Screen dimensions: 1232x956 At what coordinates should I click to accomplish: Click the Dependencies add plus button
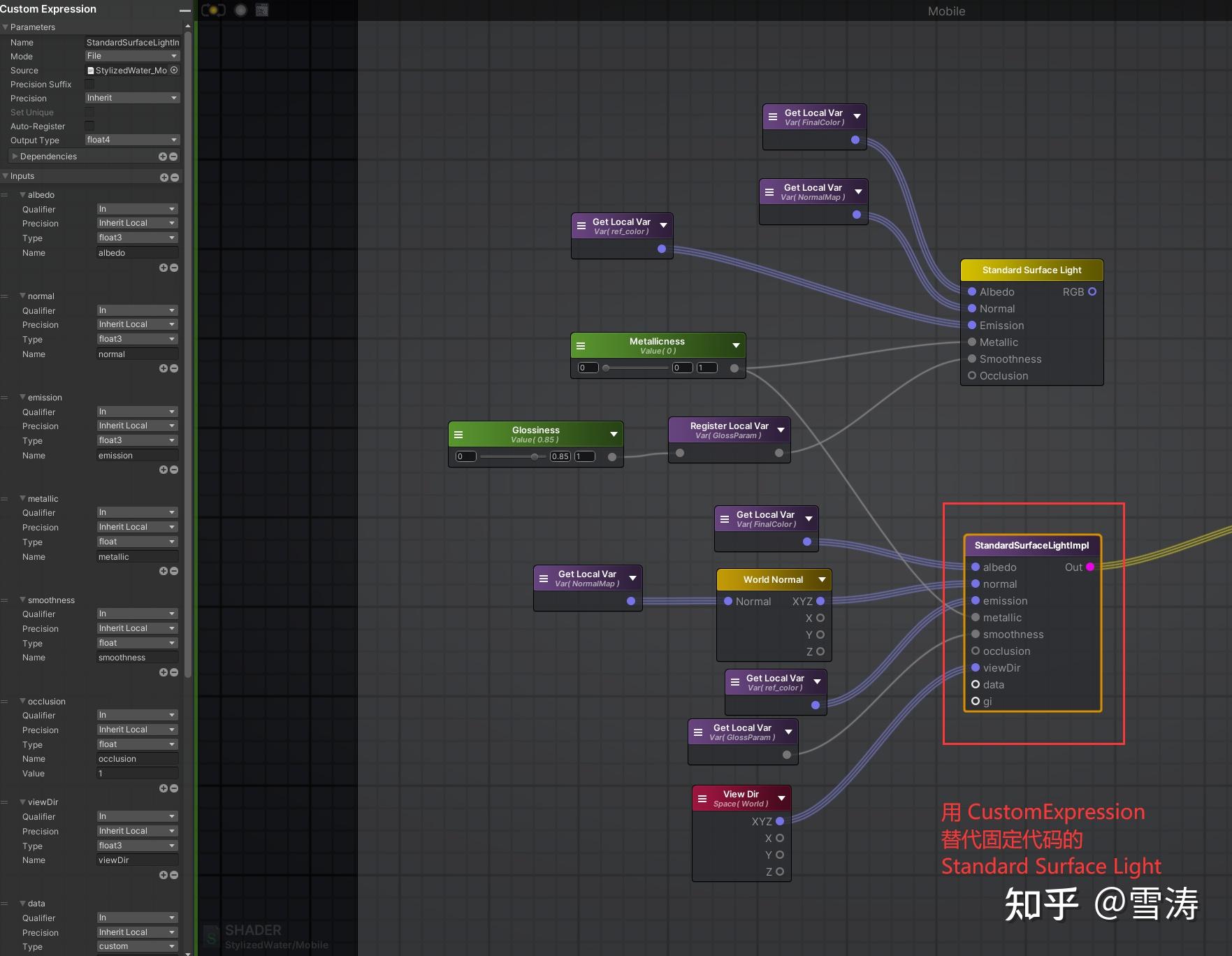(163, 157)
